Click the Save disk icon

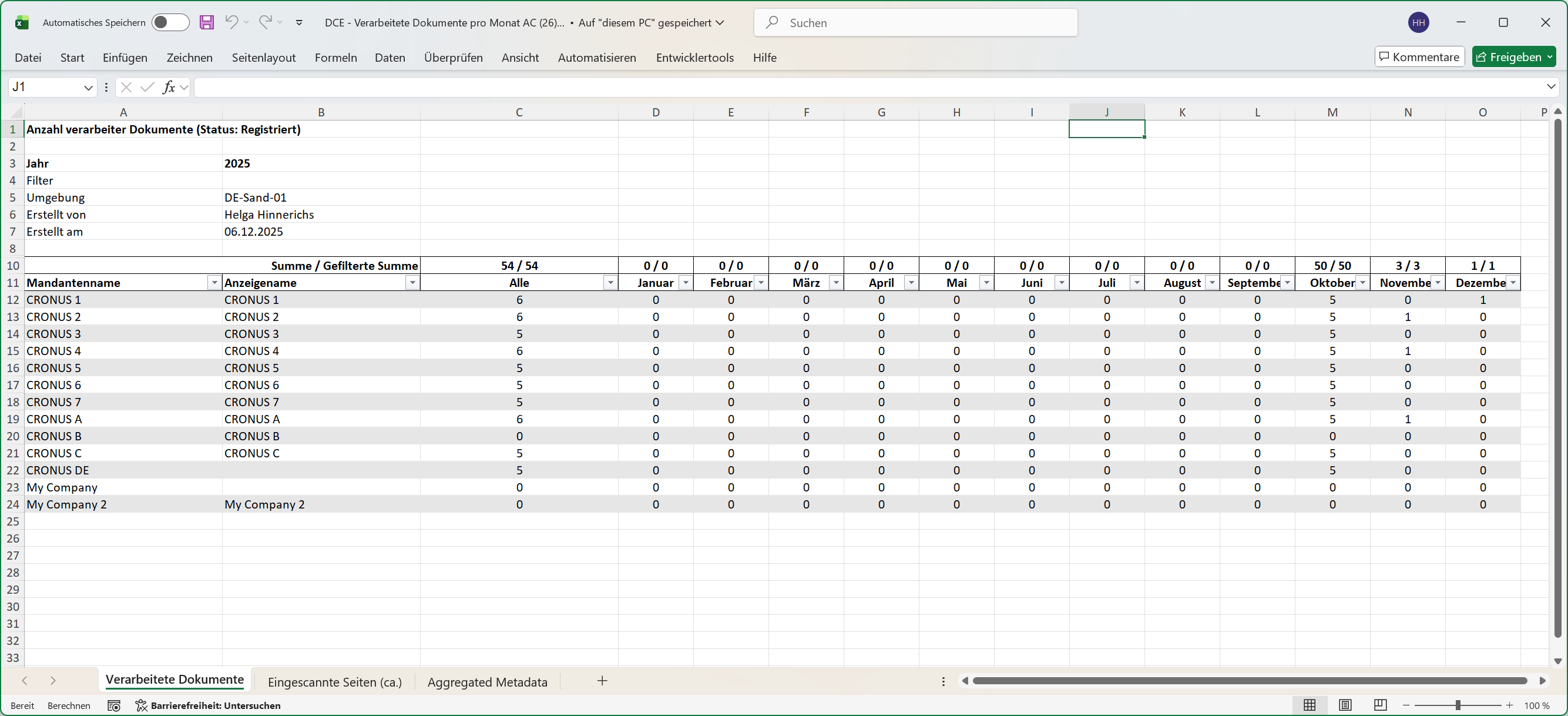(207, 22)
